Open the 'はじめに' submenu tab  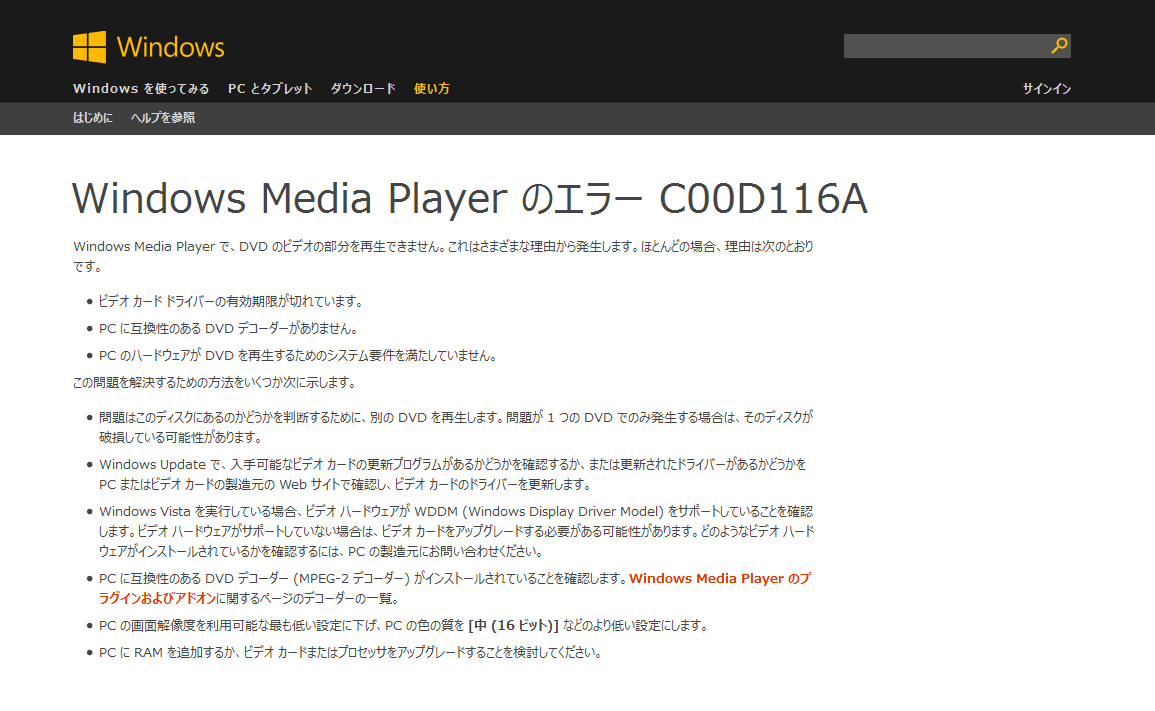(x=93, y=118)
